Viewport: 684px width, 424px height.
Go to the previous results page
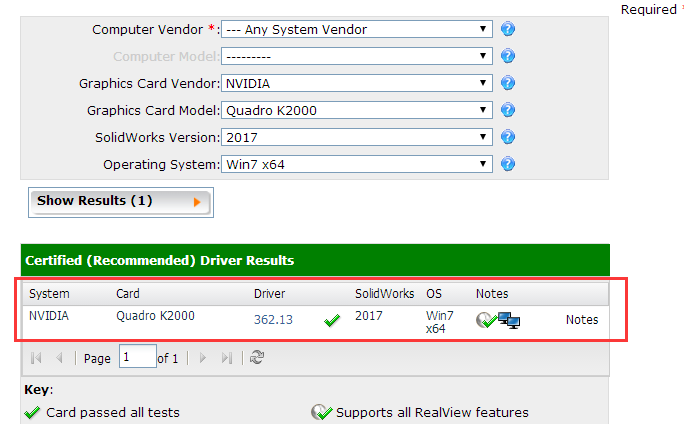[x=59, y=358]
